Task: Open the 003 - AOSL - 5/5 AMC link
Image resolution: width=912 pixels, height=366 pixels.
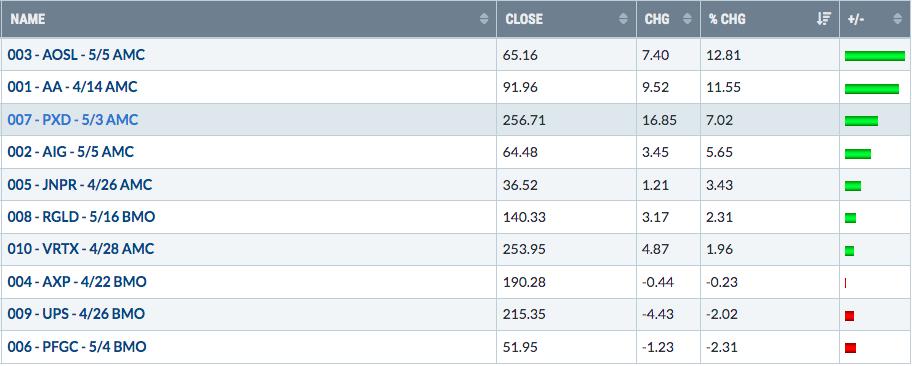Action: pyautogui.click(x=76, y=55)
